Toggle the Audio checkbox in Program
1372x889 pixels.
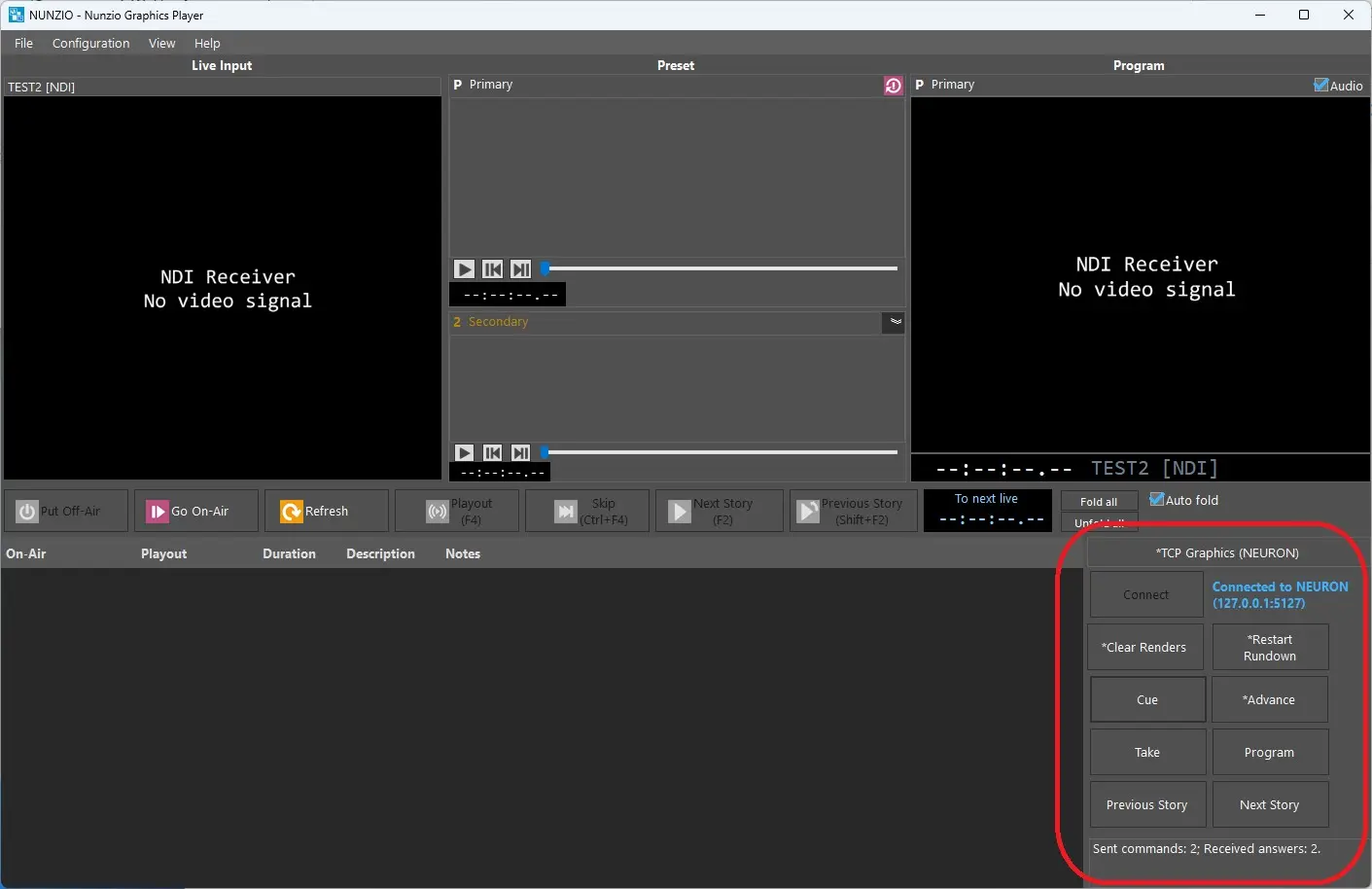click(x=1320, y=86)
